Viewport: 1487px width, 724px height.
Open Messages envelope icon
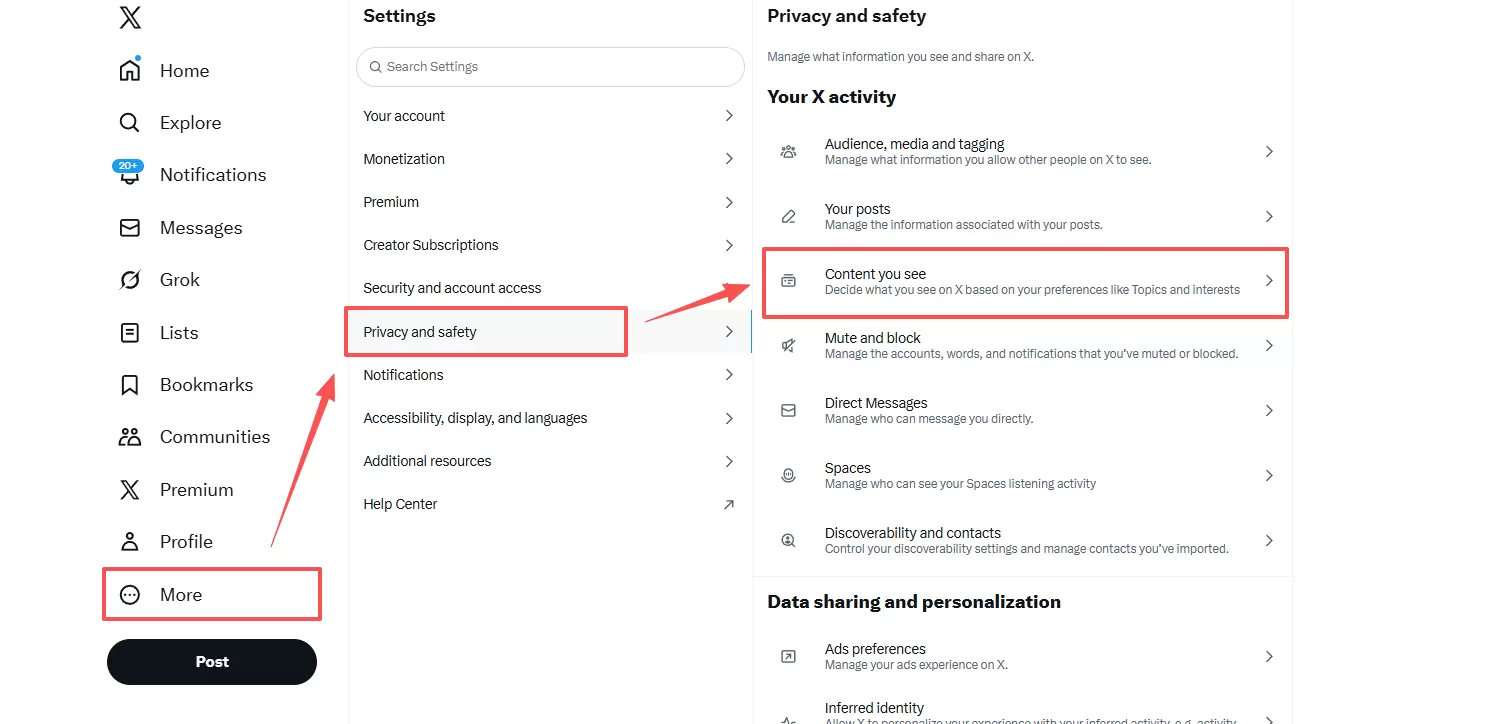(x=130, y=228)
